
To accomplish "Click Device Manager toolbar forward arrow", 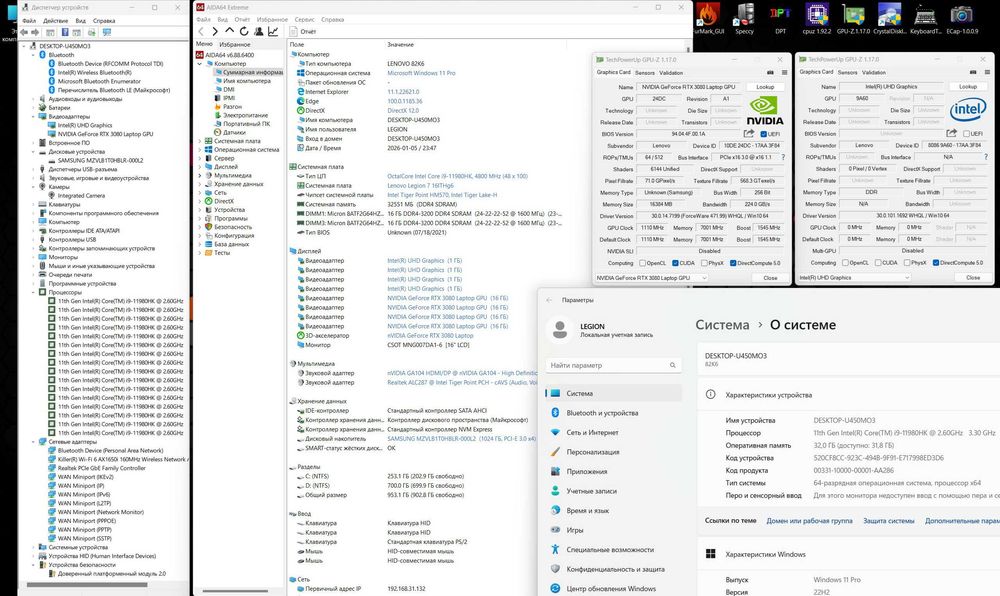I will tap(35, 32).
